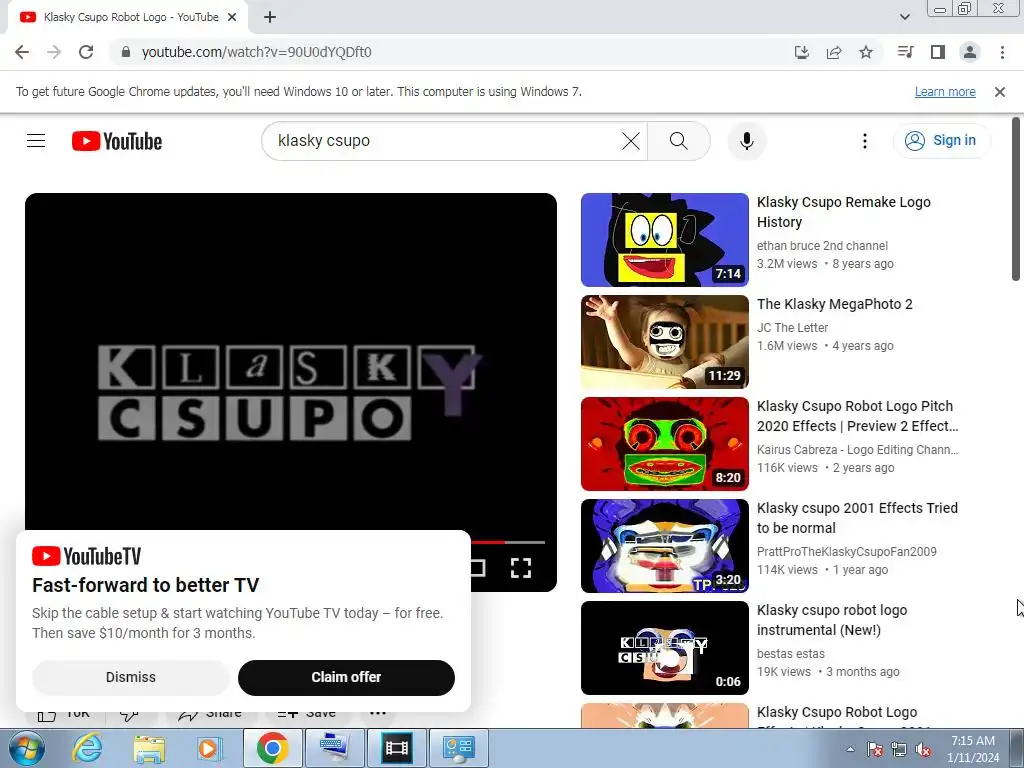
Task: Click the Sign in button
Action: pyautogui.click(x=941, y=140)
